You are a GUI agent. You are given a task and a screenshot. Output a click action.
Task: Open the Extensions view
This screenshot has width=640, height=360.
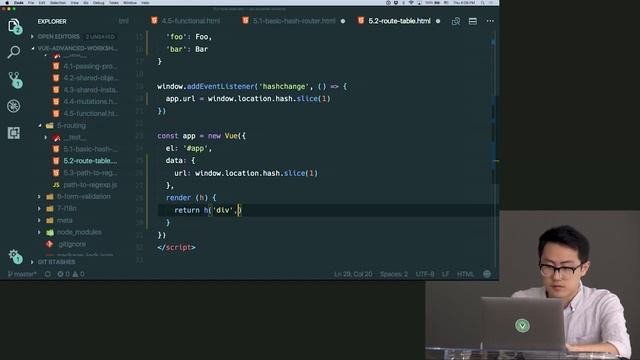pyautogui.click(x=13, y=133)
